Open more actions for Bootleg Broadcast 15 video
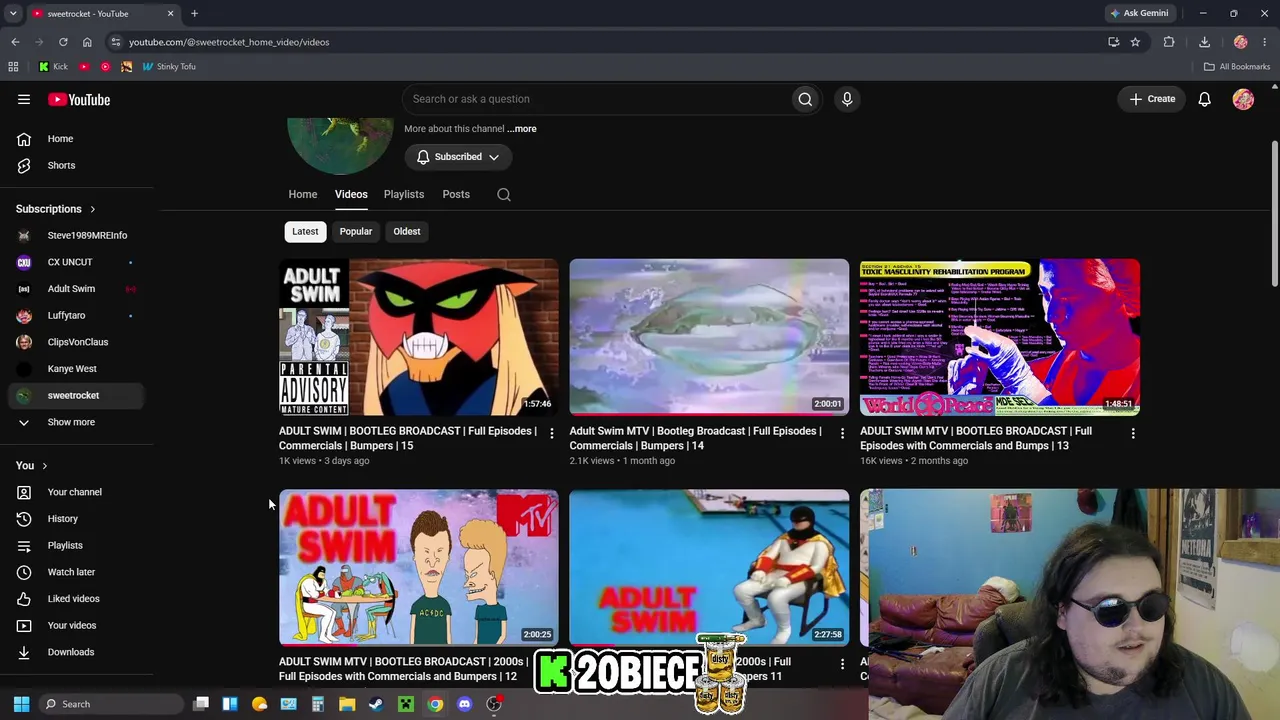The height and width of the screenshot is (720, 1280). click(x=552, y=433)
